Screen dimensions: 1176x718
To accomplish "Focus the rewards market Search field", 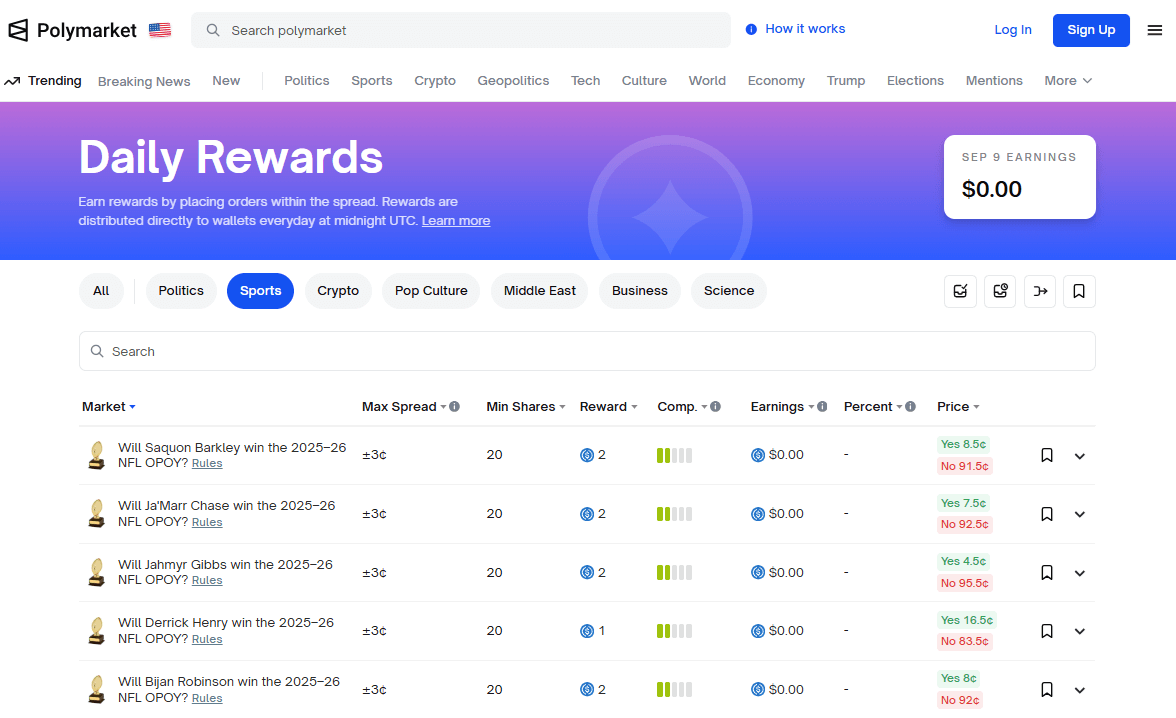I will tap(587, 351).
